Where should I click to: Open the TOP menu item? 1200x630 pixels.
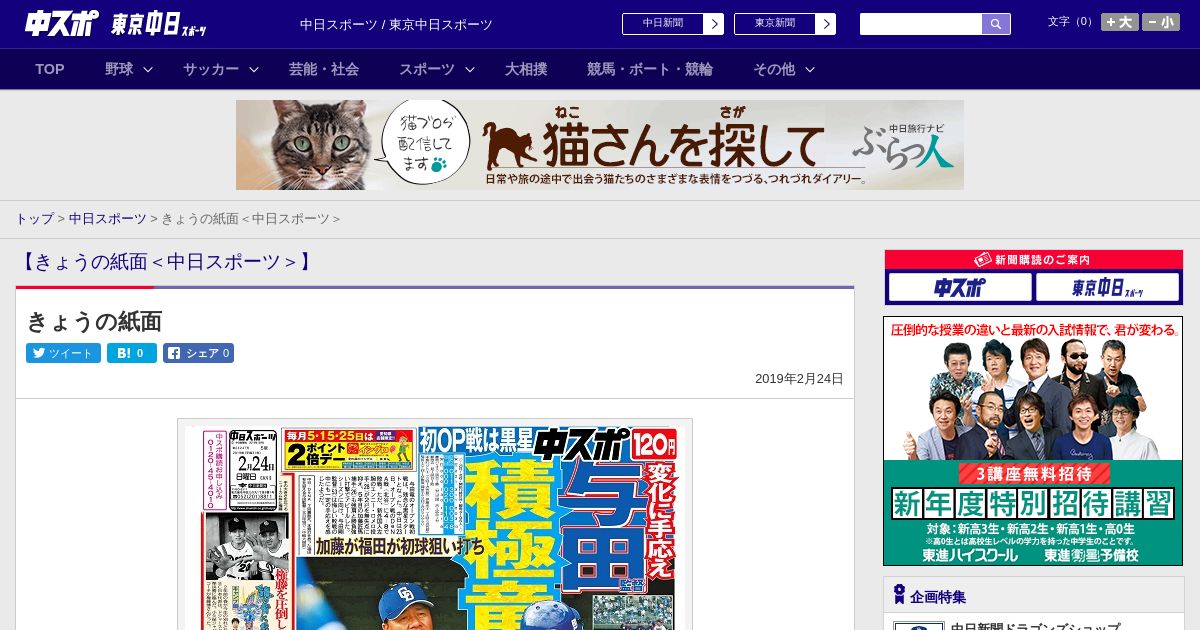click(50, 69)
